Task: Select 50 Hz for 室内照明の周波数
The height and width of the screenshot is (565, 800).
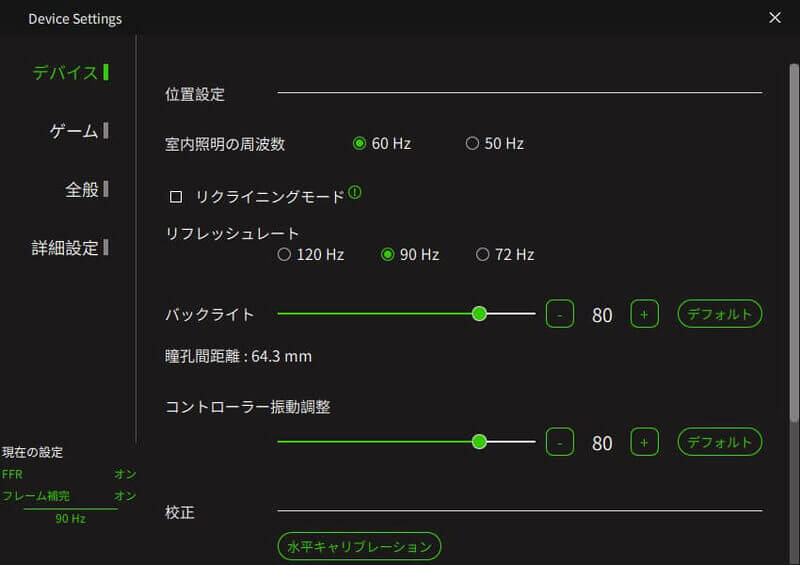Action: tap(473, 144)
